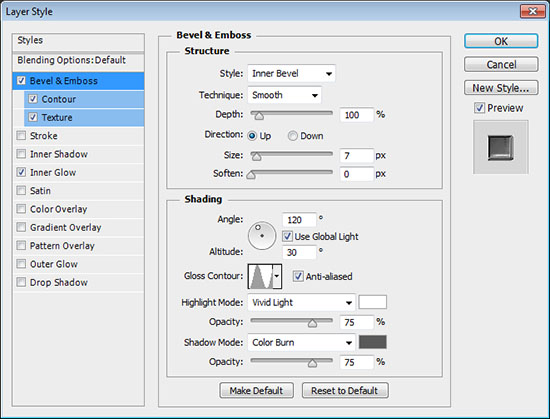Click the Make Default button
This screenshot has width=550, height=419.
256,390
